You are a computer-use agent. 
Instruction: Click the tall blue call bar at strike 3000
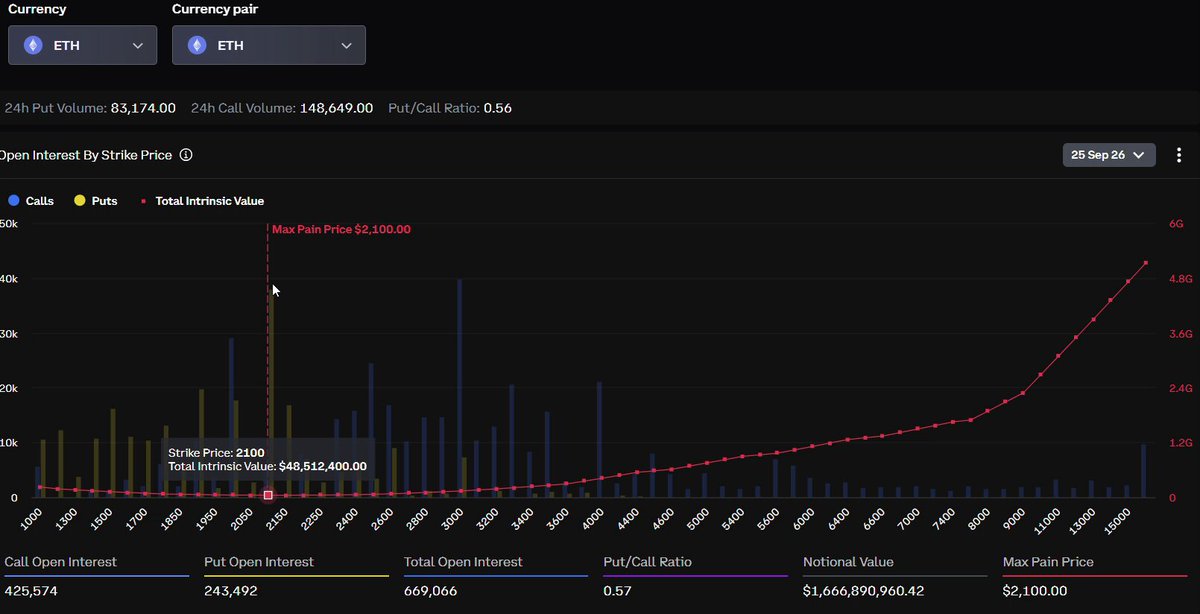click(460, 388)
